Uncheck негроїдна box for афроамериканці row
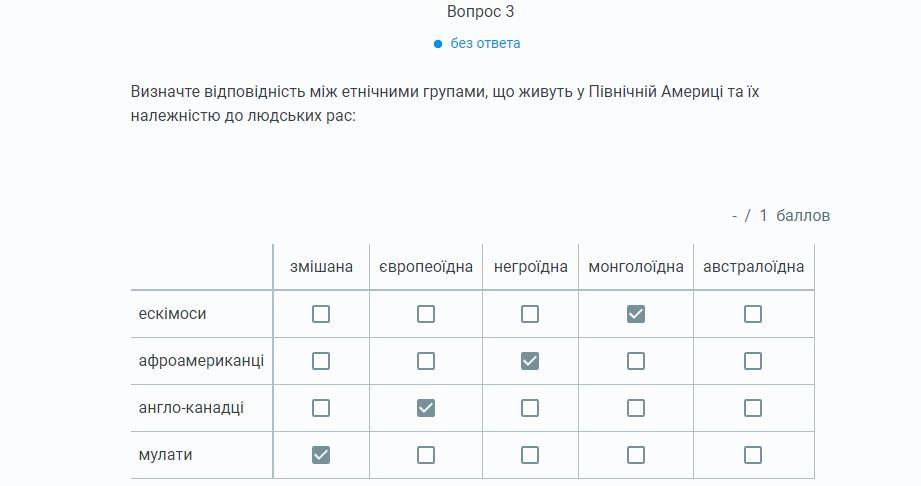 point(530,361)
